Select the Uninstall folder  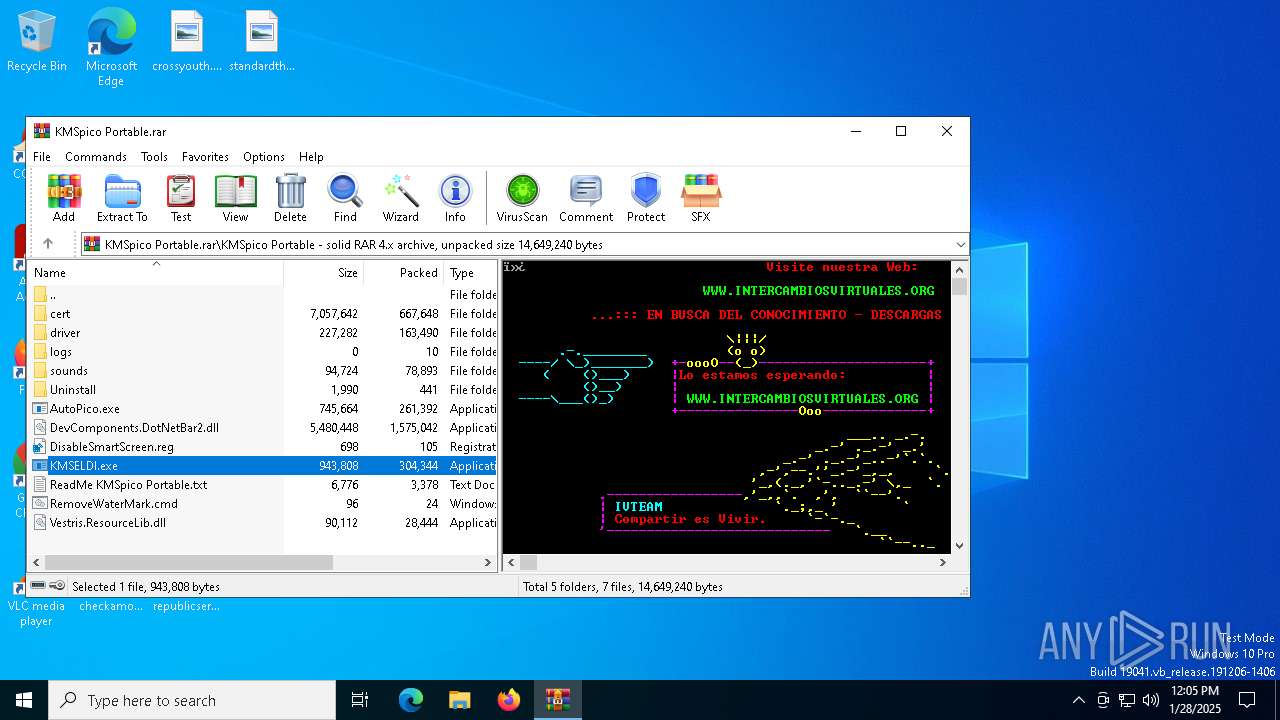(x=263, y=390)
